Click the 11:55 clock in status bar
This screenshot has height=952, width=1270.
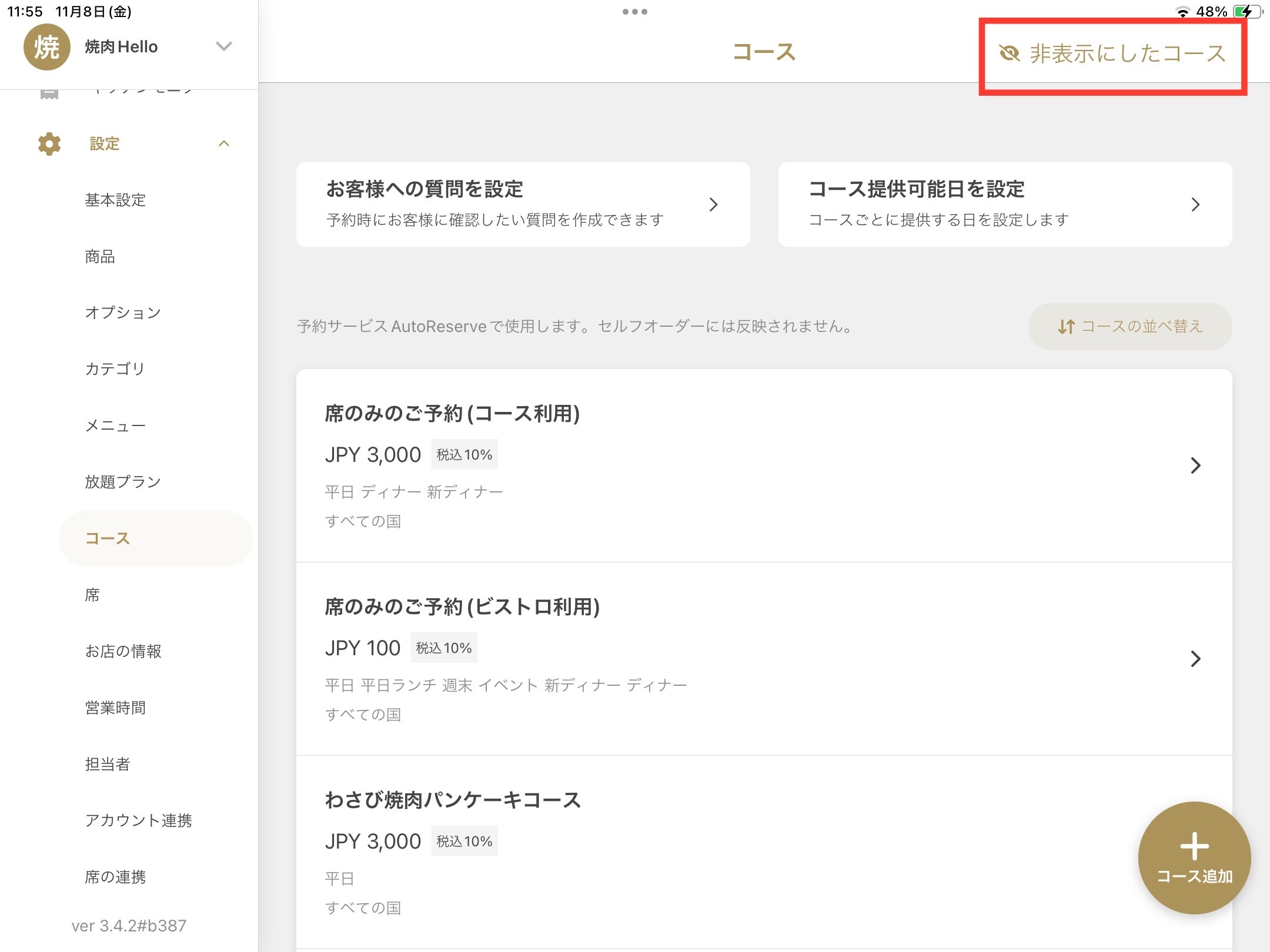(25, 12)
